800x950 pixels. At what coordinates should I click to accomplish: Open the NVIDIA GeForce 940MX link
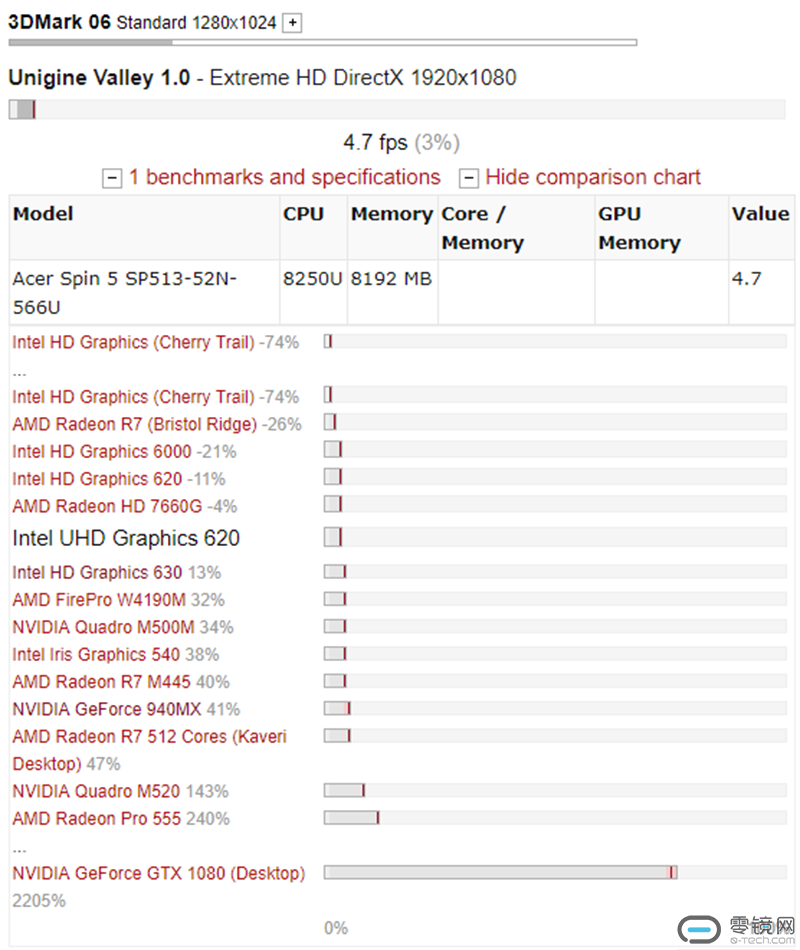[x=107, y=709]
